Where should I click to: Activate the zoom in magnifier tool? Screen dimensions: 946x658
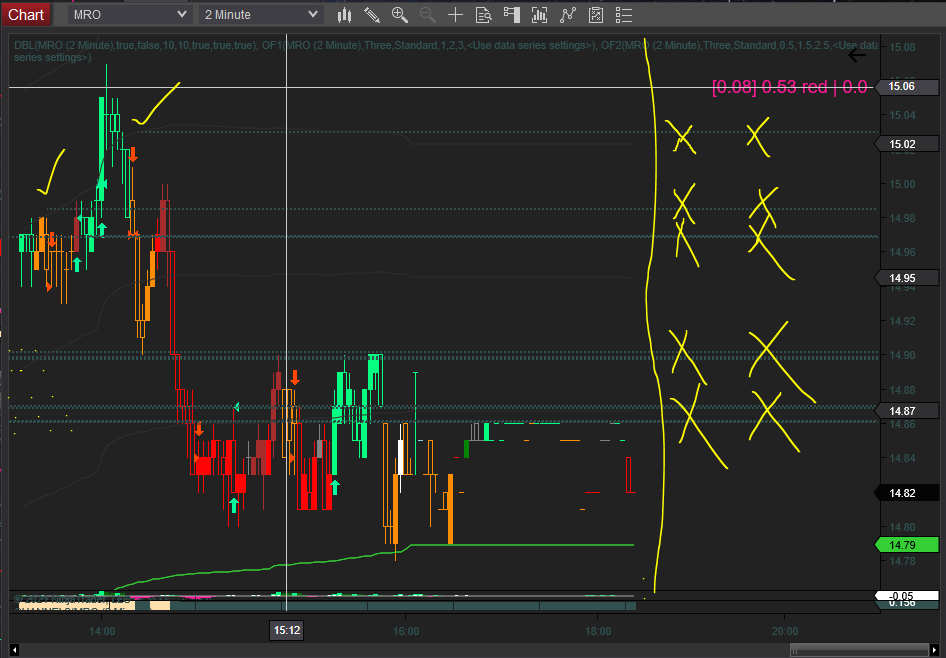tap(399, 15)
